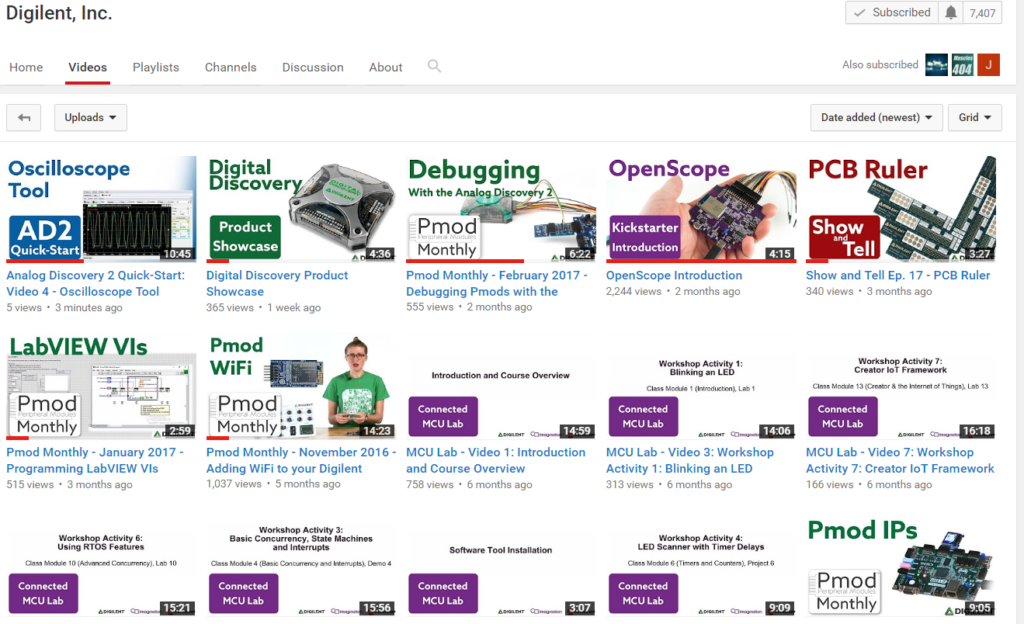Click the back arrow above the video grid
This screenshot has height=624, width=1024.
(25, 117)
